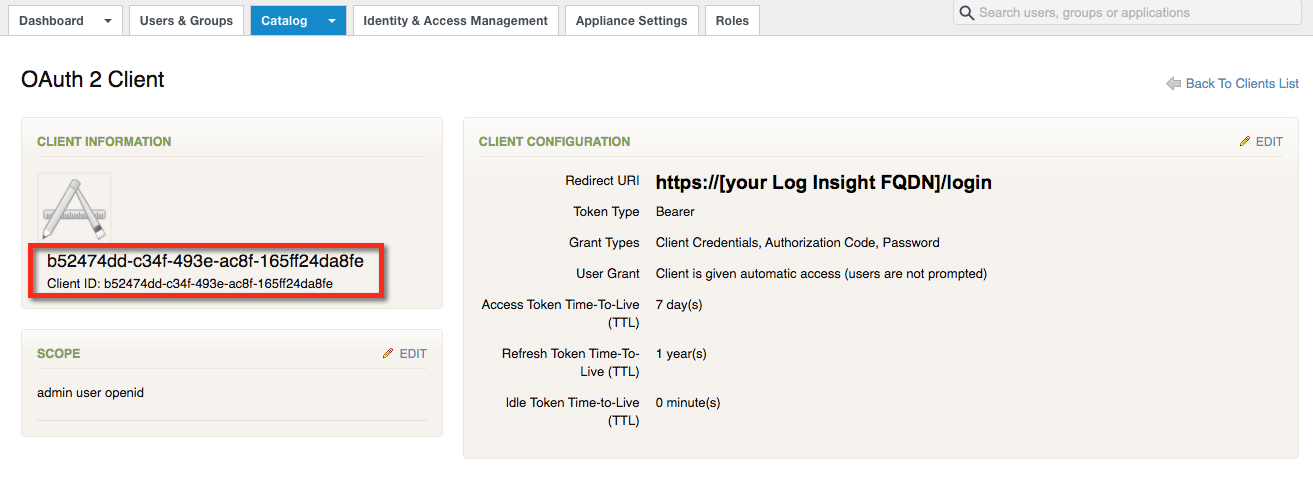
Task: Click the pencil icon in Scope panel
Action: 388,354
